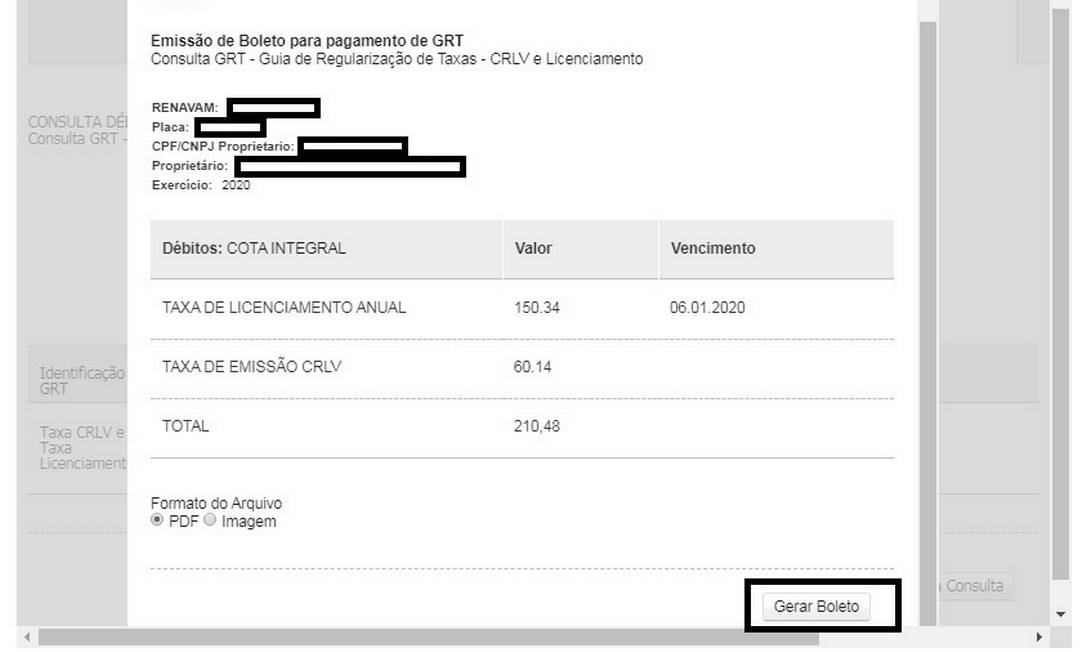Select the TAXA DE EMISSÃO CRLV row
Screen dimensions: 1086x652
pos(252,367)
